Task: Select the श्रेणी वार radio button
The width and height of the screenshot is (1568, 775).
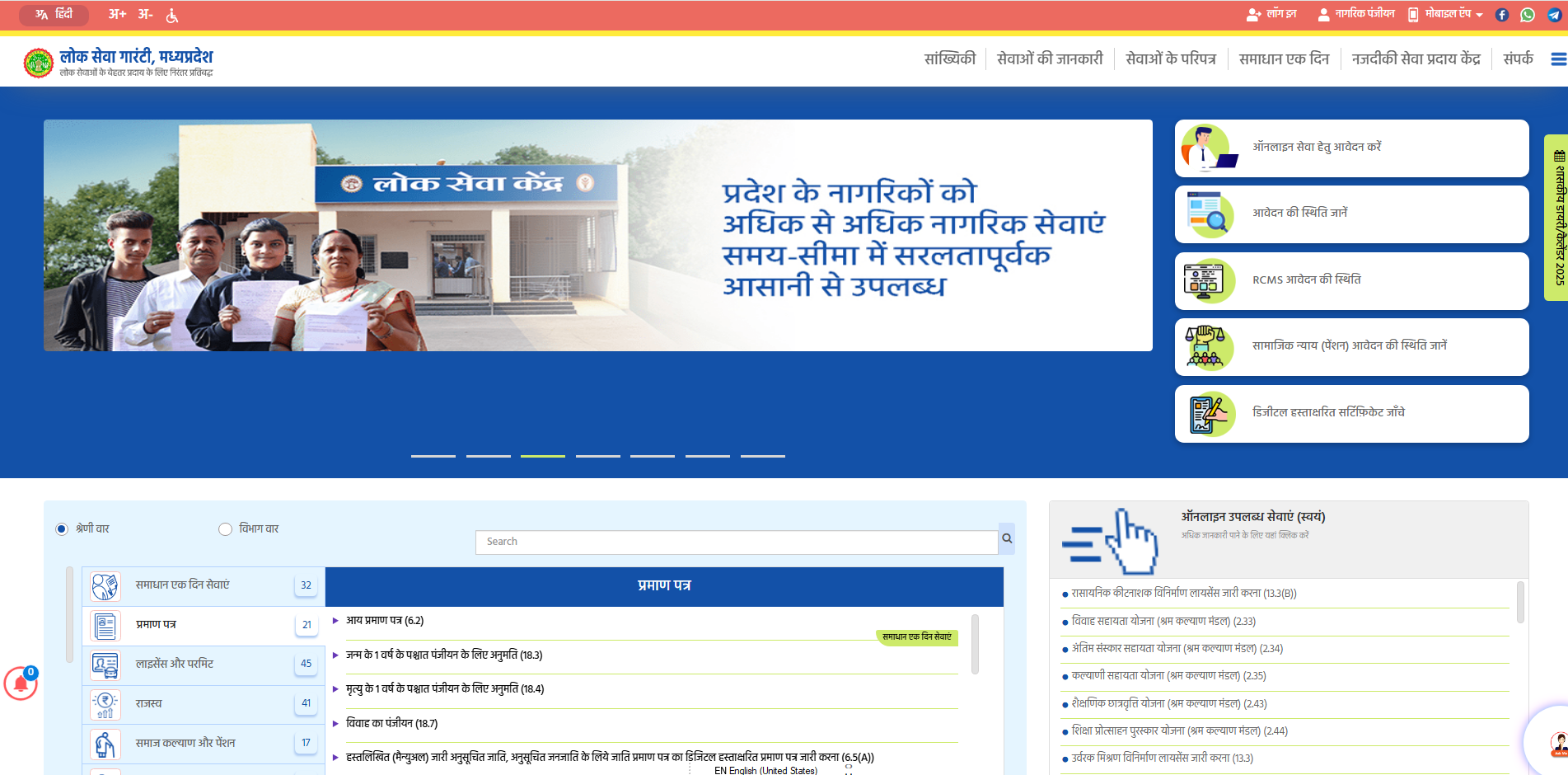Action: click(62, 529)
